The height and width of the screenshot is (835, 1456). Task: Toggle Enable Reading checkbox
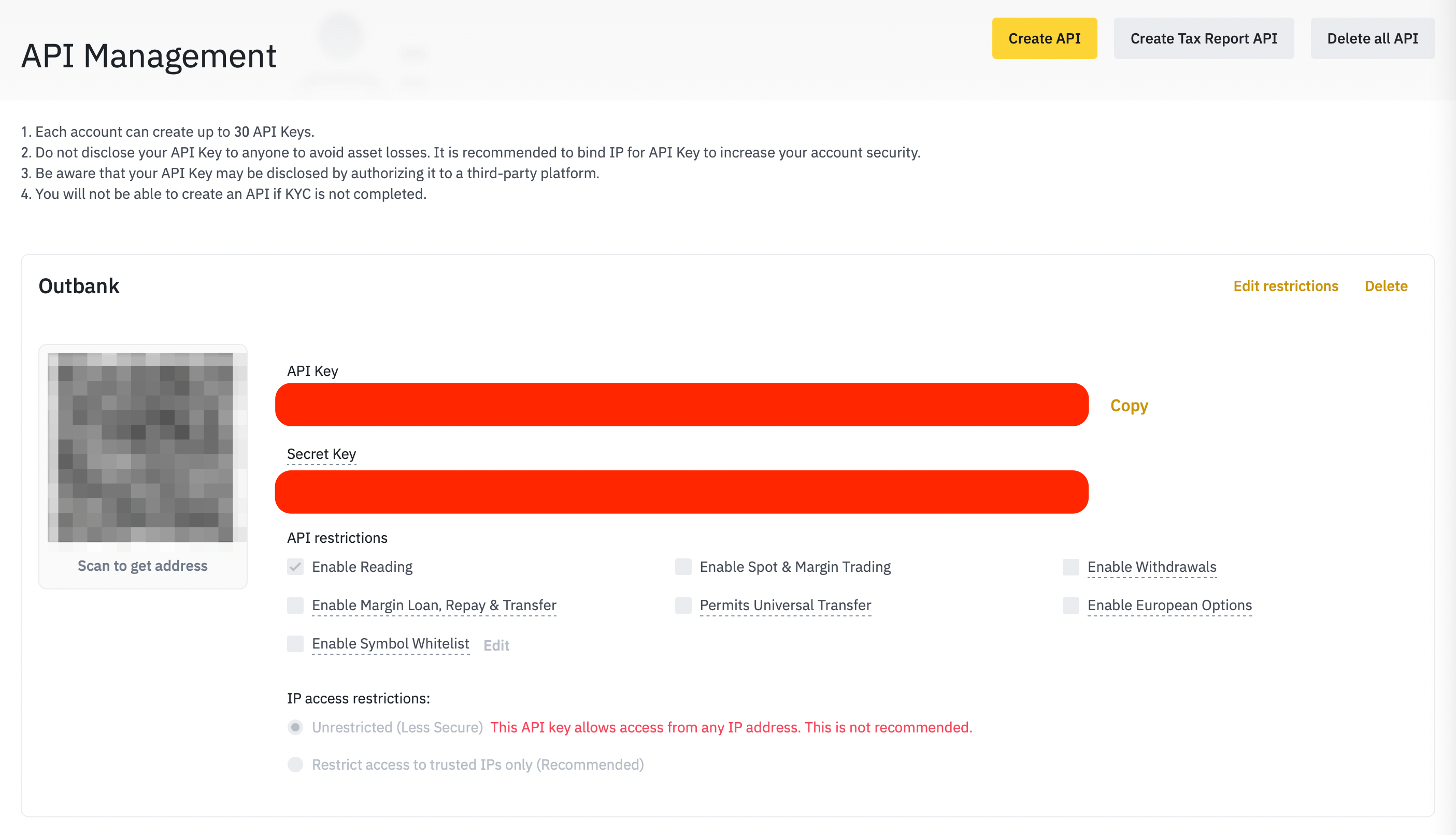coord(295,567)
